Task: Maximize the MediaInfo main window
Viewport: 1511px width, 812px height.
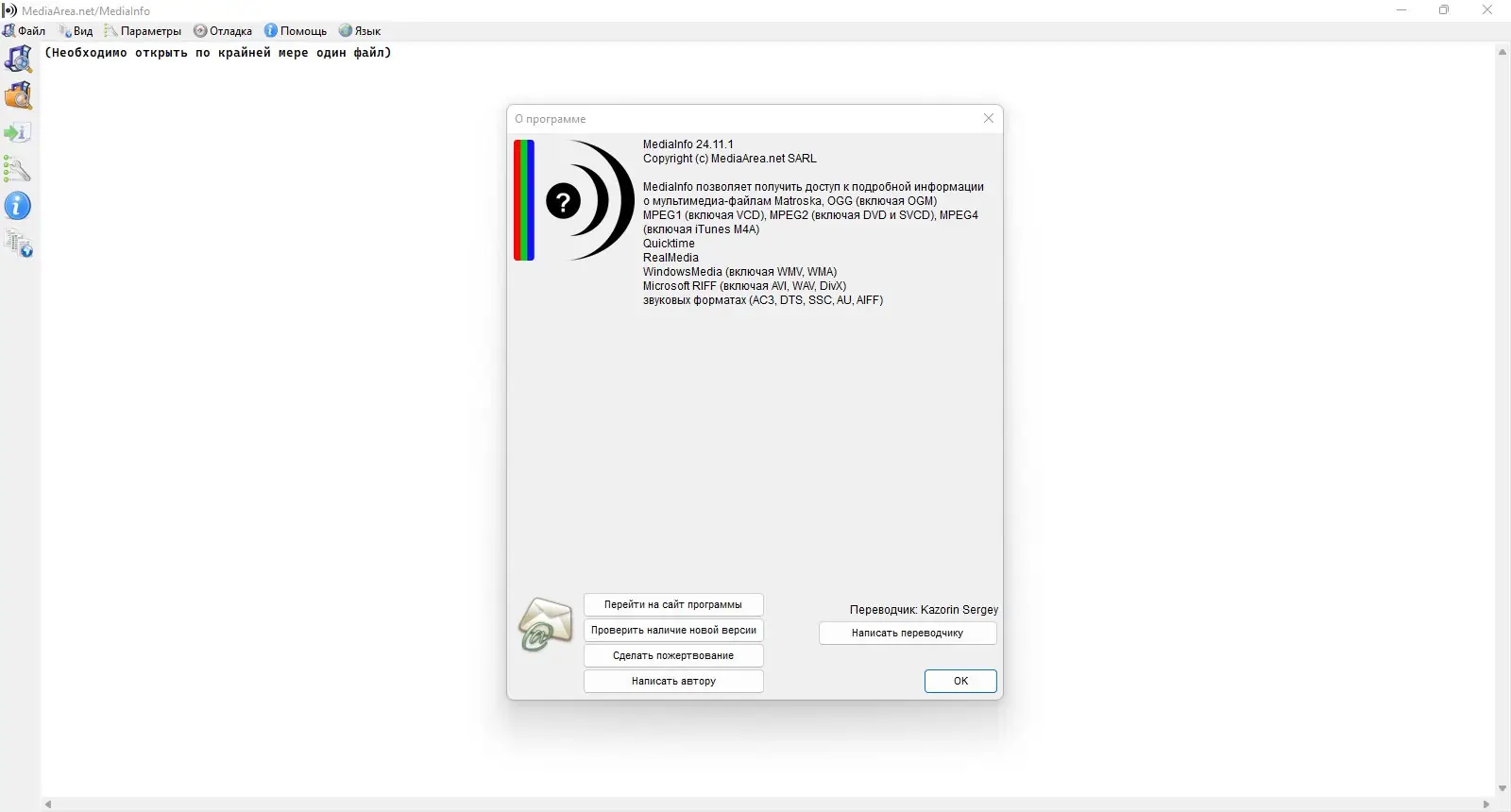Action: pyautogui.click(x=1444, y=10)
